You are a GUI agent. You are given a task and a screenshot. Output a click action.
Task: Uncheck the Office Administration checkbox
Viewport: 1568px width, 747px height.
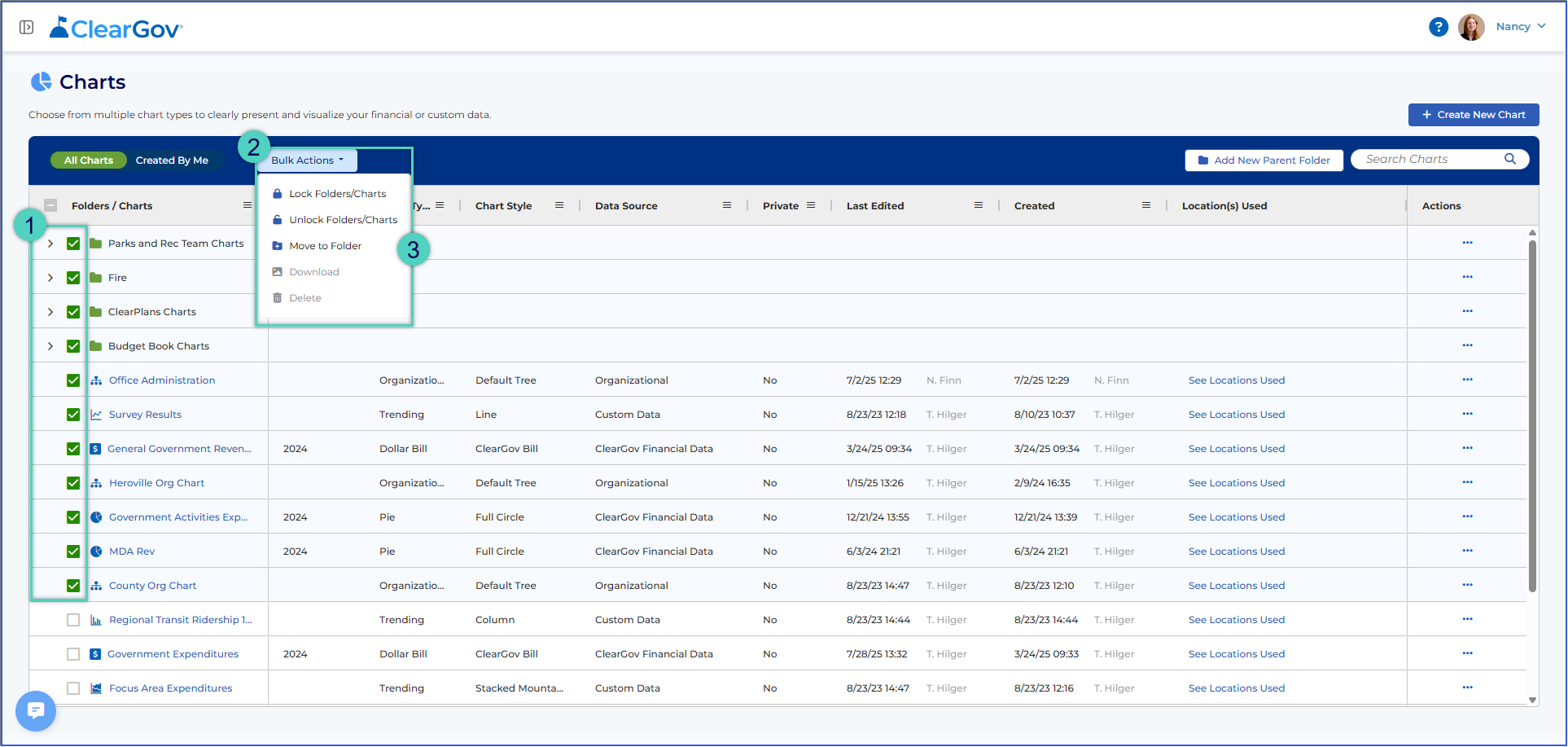(x=73, y=380)
